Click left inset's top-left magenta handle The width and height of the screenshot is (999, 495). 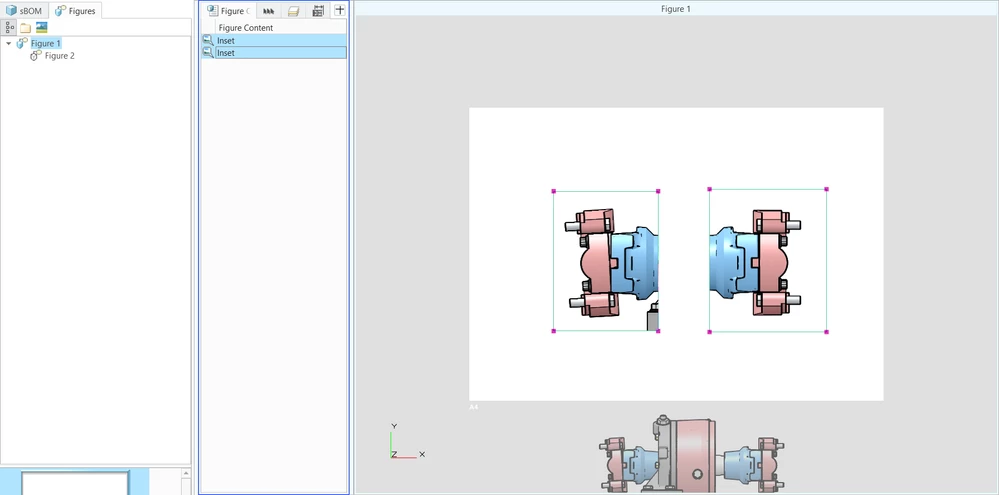pyautogui.click(x=553, y=191)
